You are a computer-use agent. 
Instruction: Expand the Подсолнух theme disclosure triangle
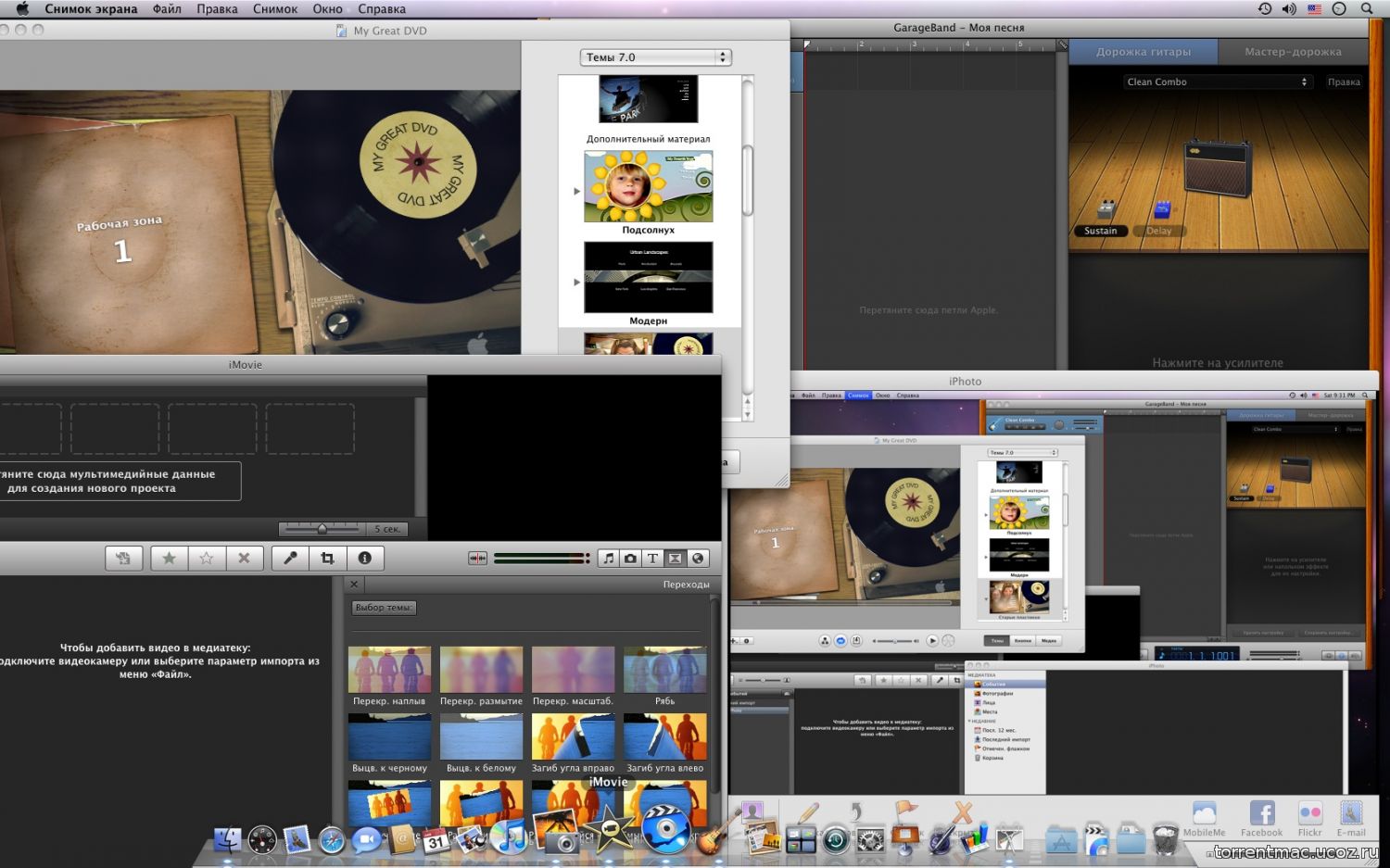(x=576, y=191)
